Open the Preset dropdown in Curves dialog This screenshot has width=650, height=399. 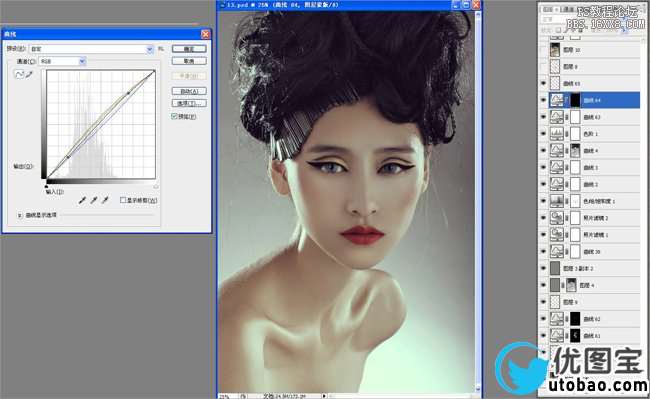(x=91, y=49)
